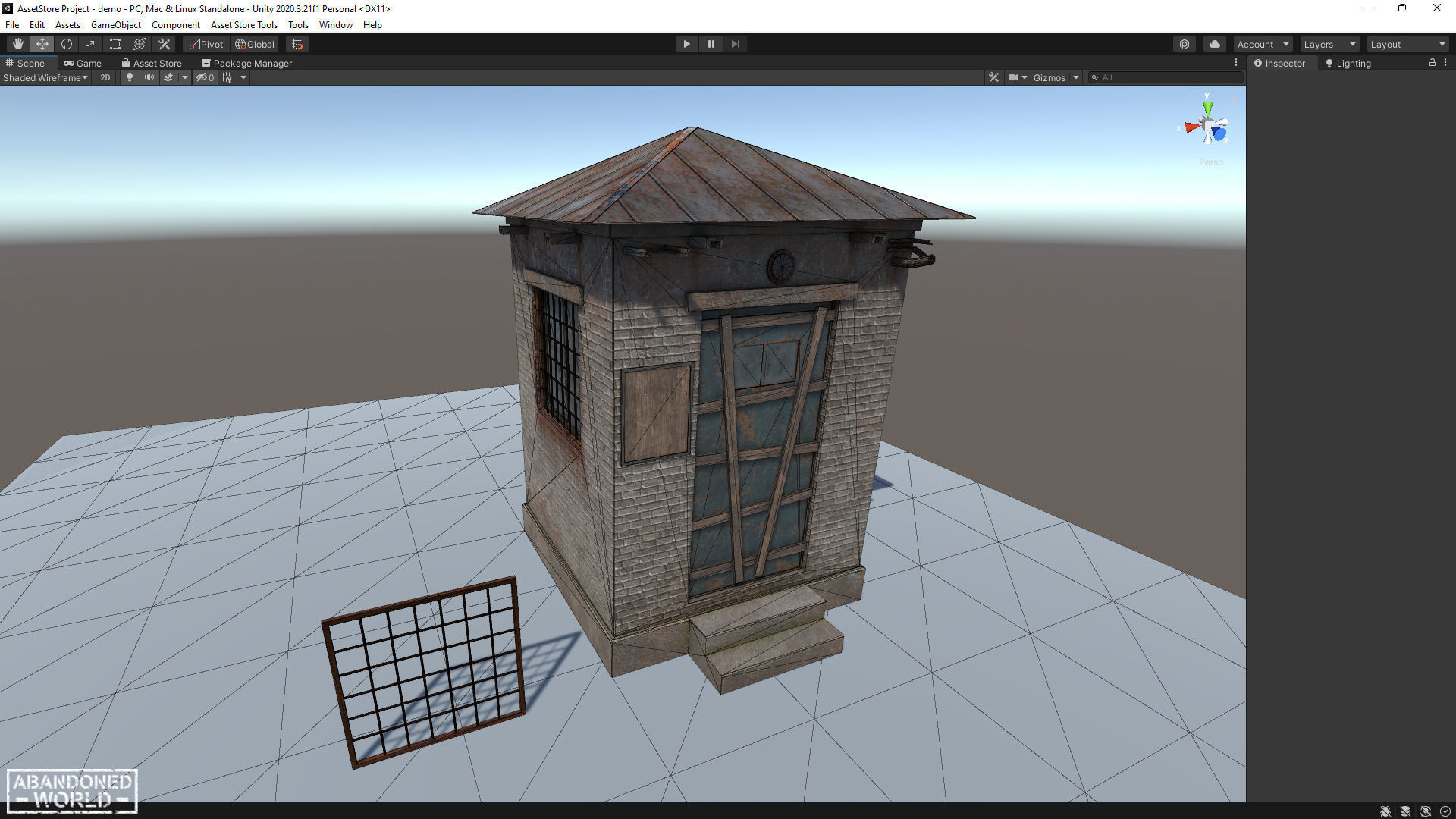Toggle scene effects like skybox and fog

(x=168, y=77)
